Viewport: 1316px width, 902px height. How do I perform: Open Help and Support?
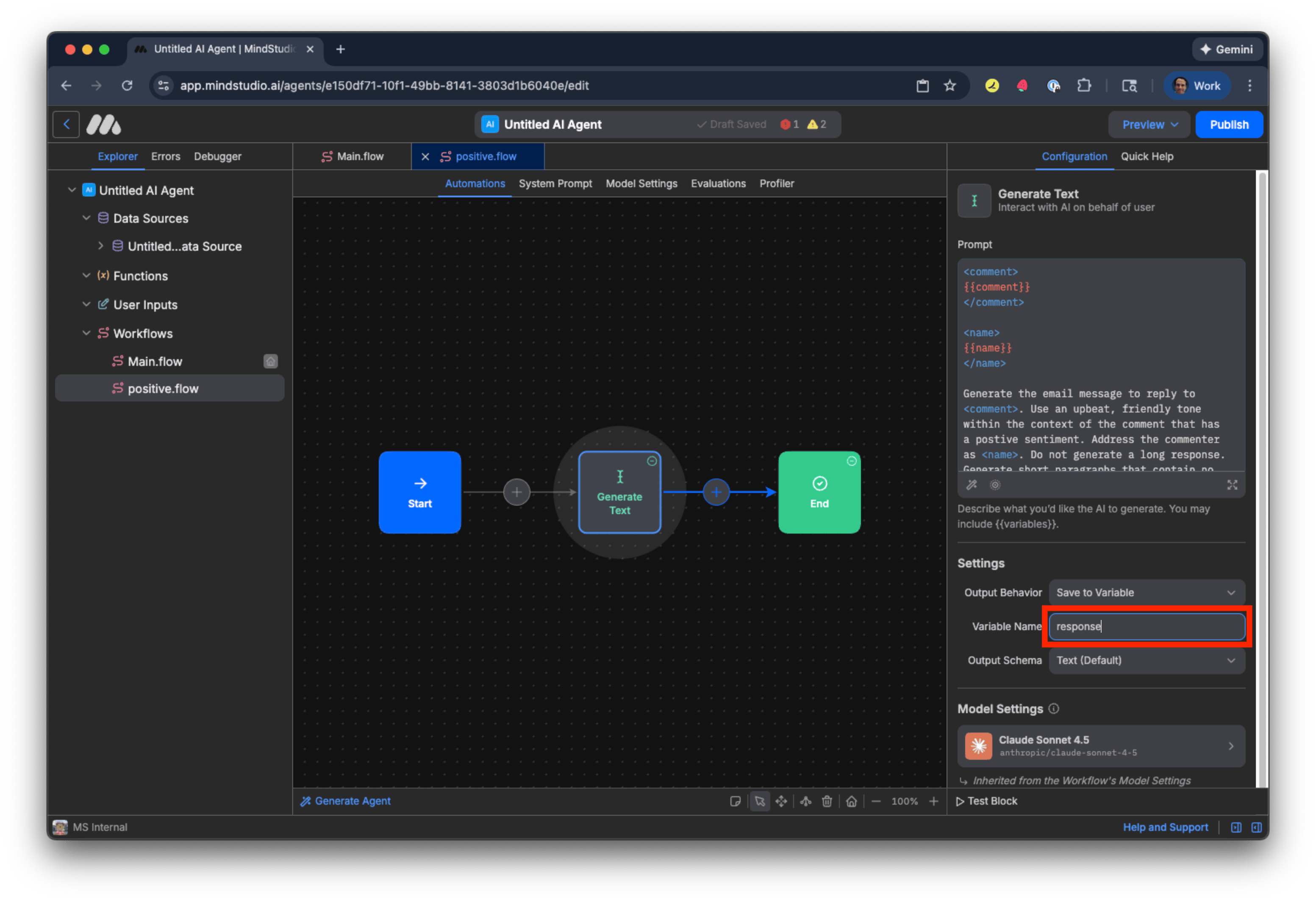(1165, 827)
